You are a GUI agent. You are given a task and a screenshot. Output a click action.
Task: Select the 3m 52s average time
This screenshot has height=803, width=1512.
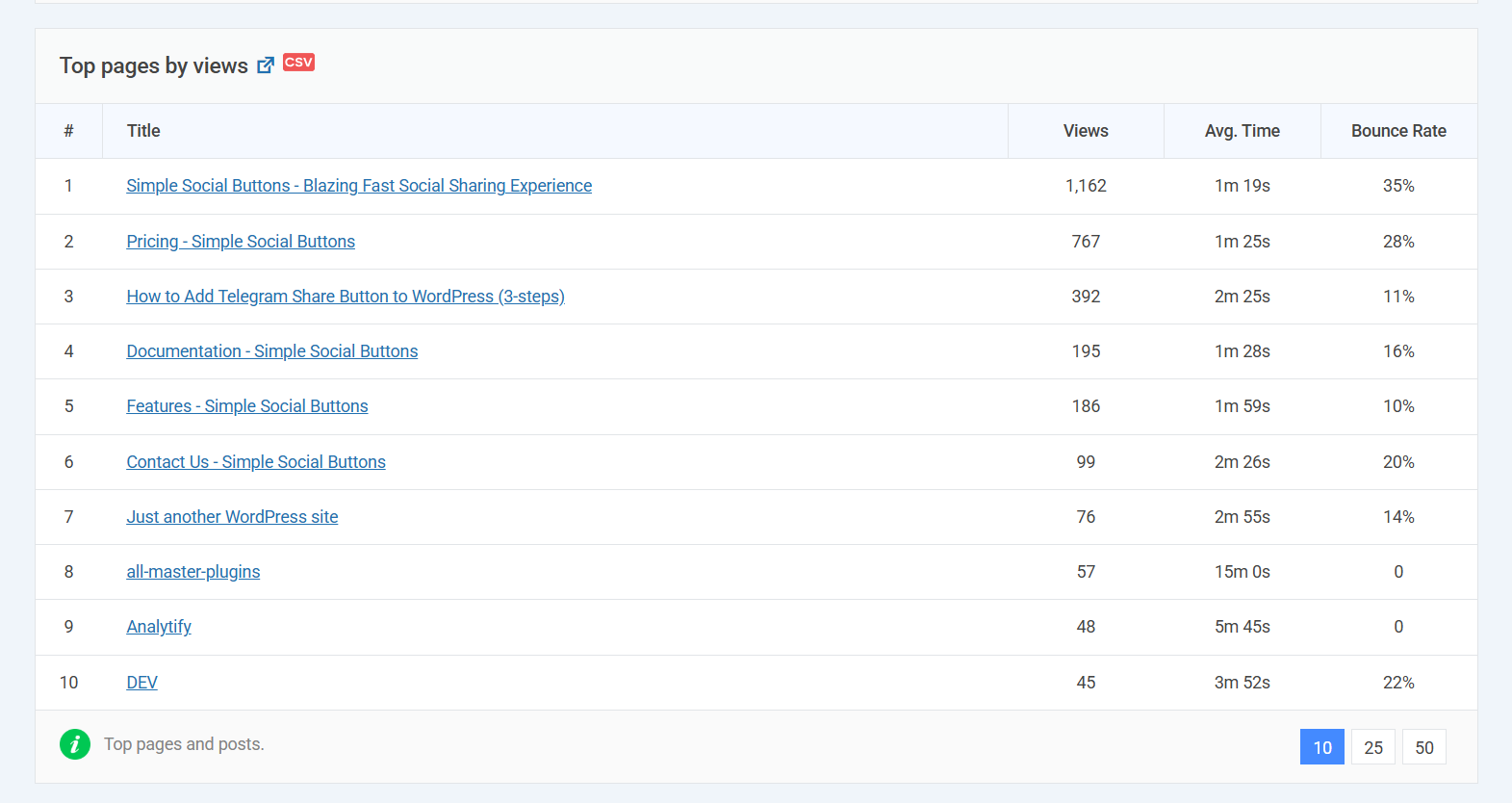point(1243,683)
